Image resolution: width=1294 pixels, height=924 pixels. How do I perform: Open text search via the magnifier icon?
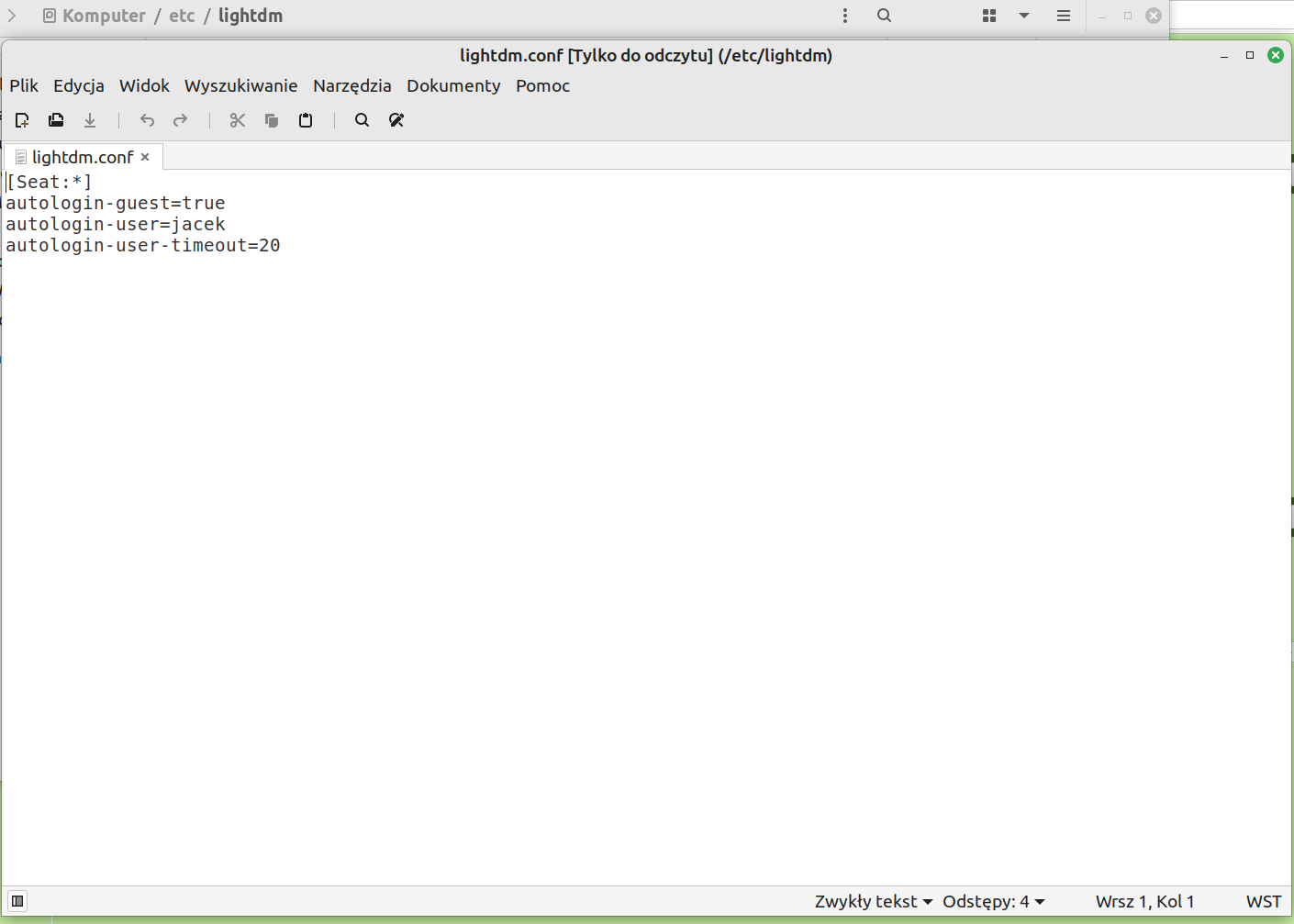click(x=363, y=120)
